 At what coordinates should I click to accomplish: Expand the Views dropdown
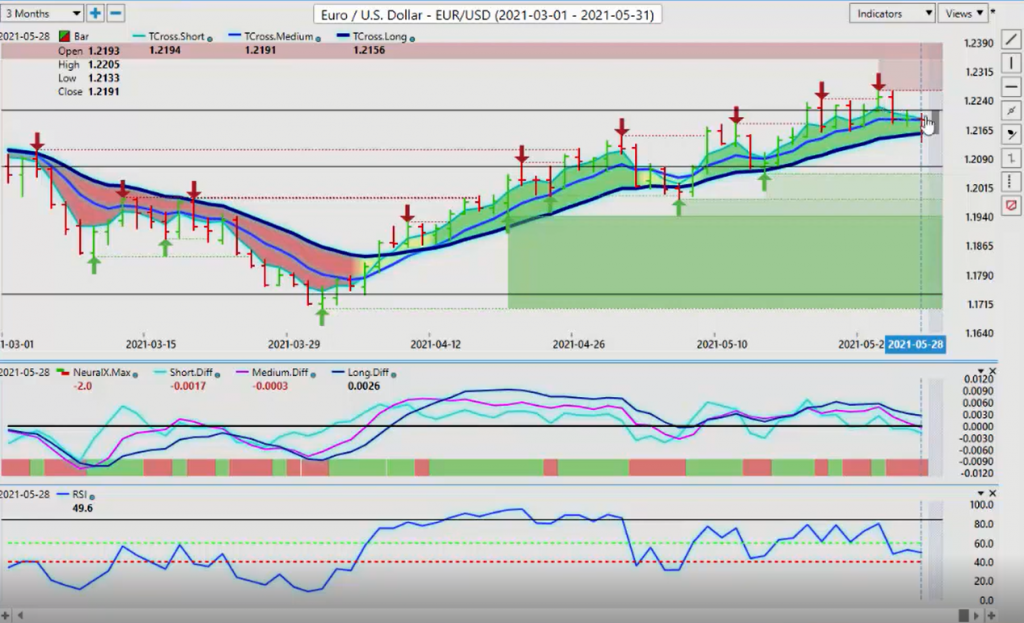pyautogui.click(x=965, y=13)
